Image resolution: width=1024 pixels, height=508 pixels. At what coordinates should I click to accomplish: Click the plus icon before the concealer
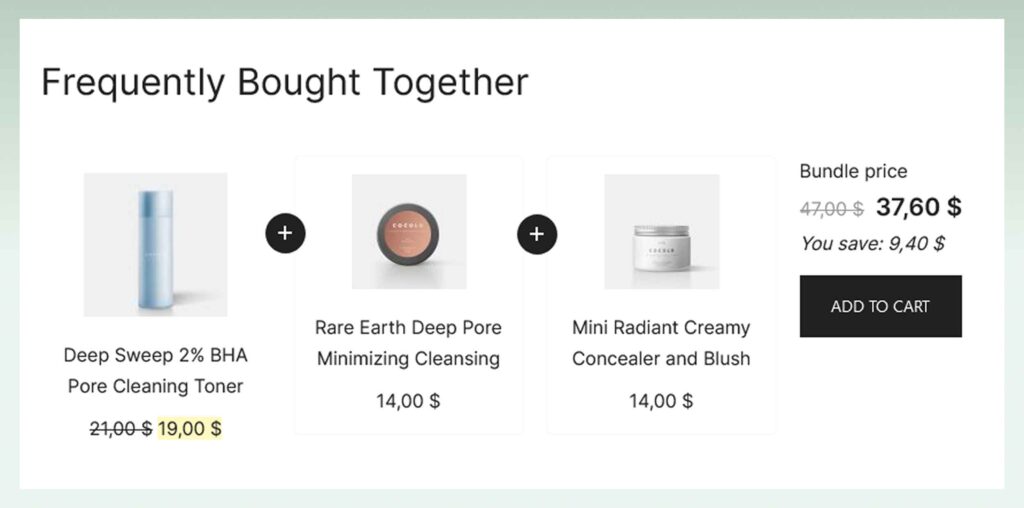coord(537,233)
